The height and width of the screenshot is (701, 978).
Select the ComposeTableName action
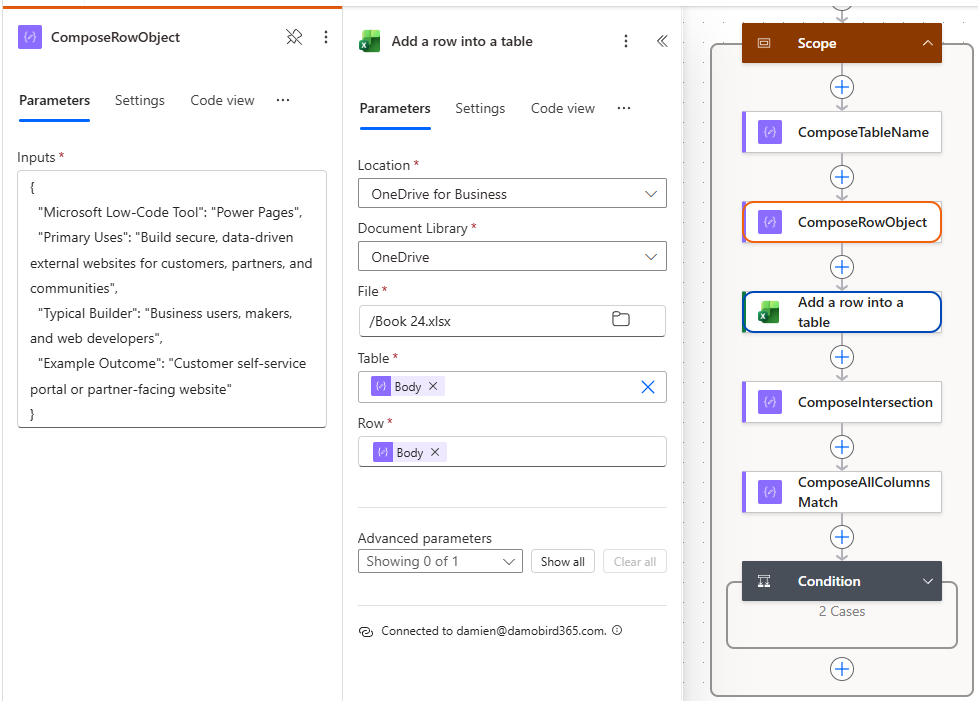click(842, 132)
